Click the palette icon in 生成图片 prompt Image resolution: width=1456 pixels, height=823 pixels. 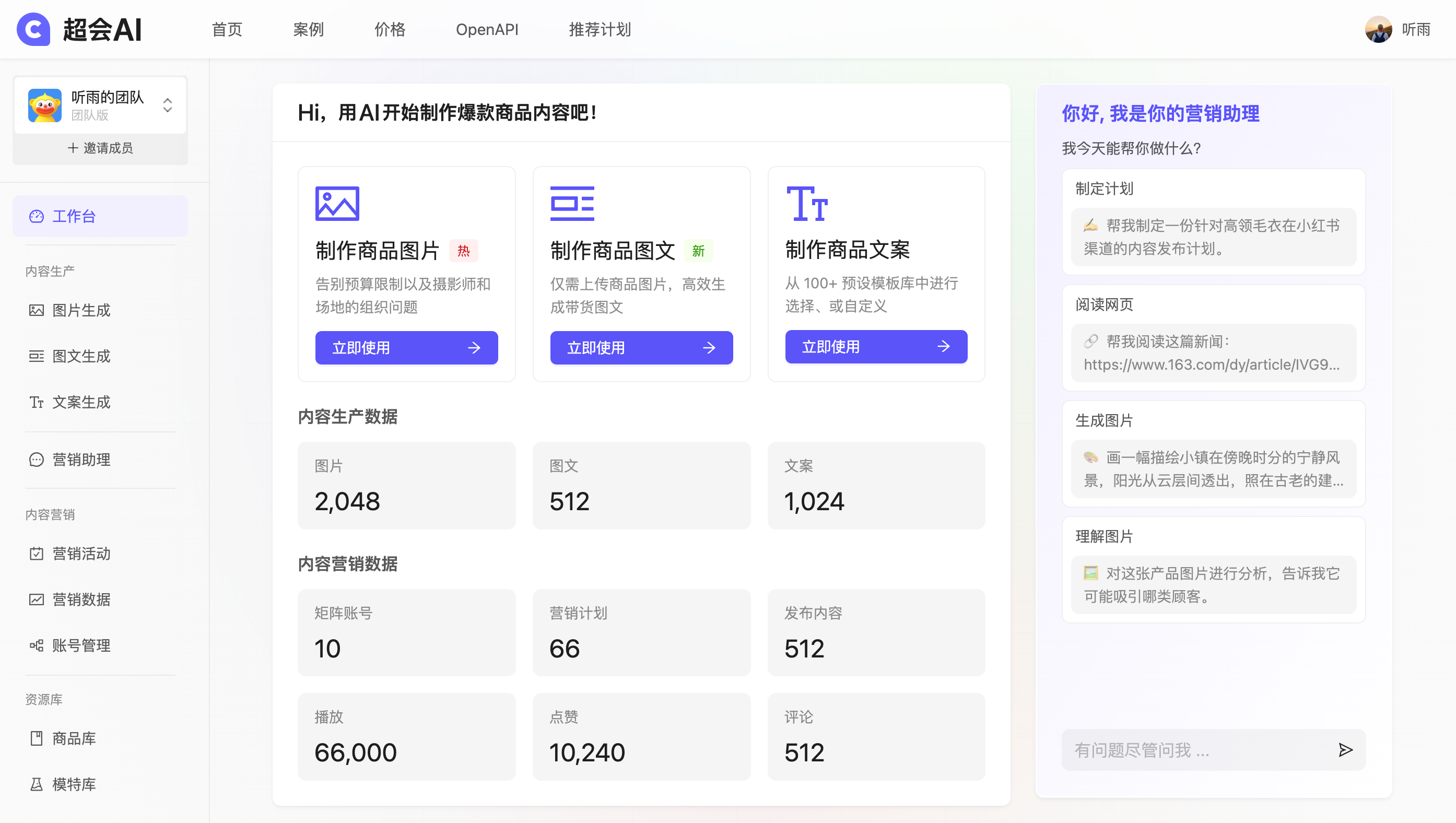(x=1091, y=457)
